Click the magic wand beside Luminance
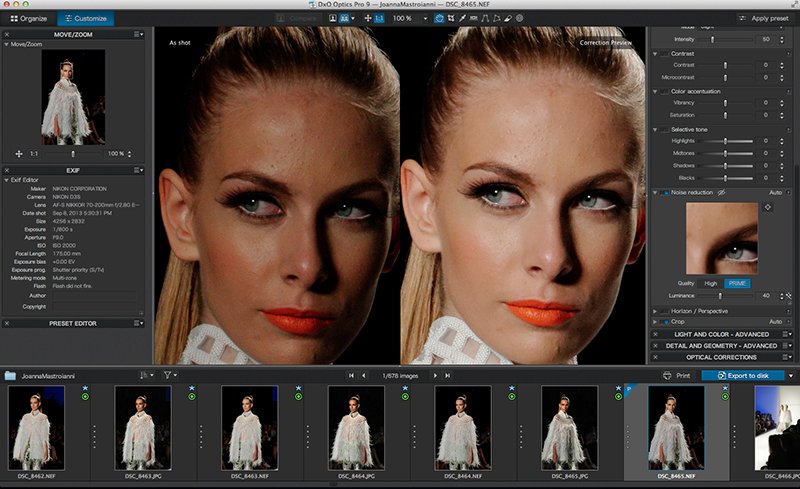The image size is (800, 489). (x=789, y=296)
